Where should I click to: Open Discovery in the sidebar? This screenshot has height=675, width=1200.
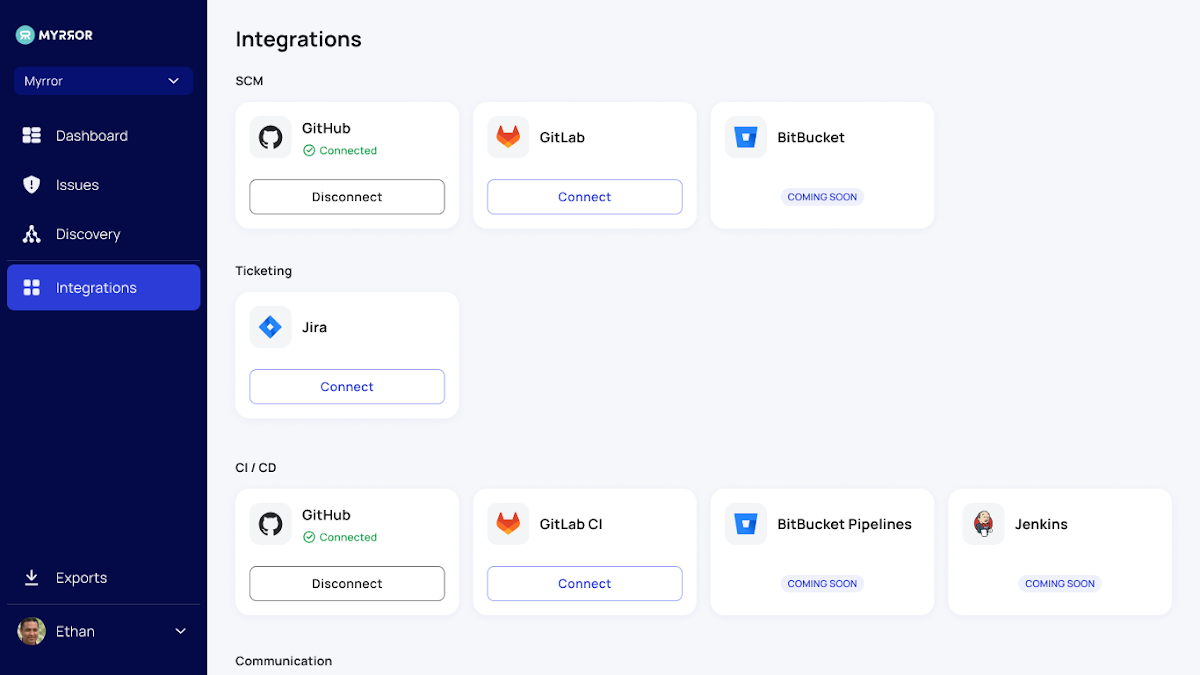click(x=87, y=234)
